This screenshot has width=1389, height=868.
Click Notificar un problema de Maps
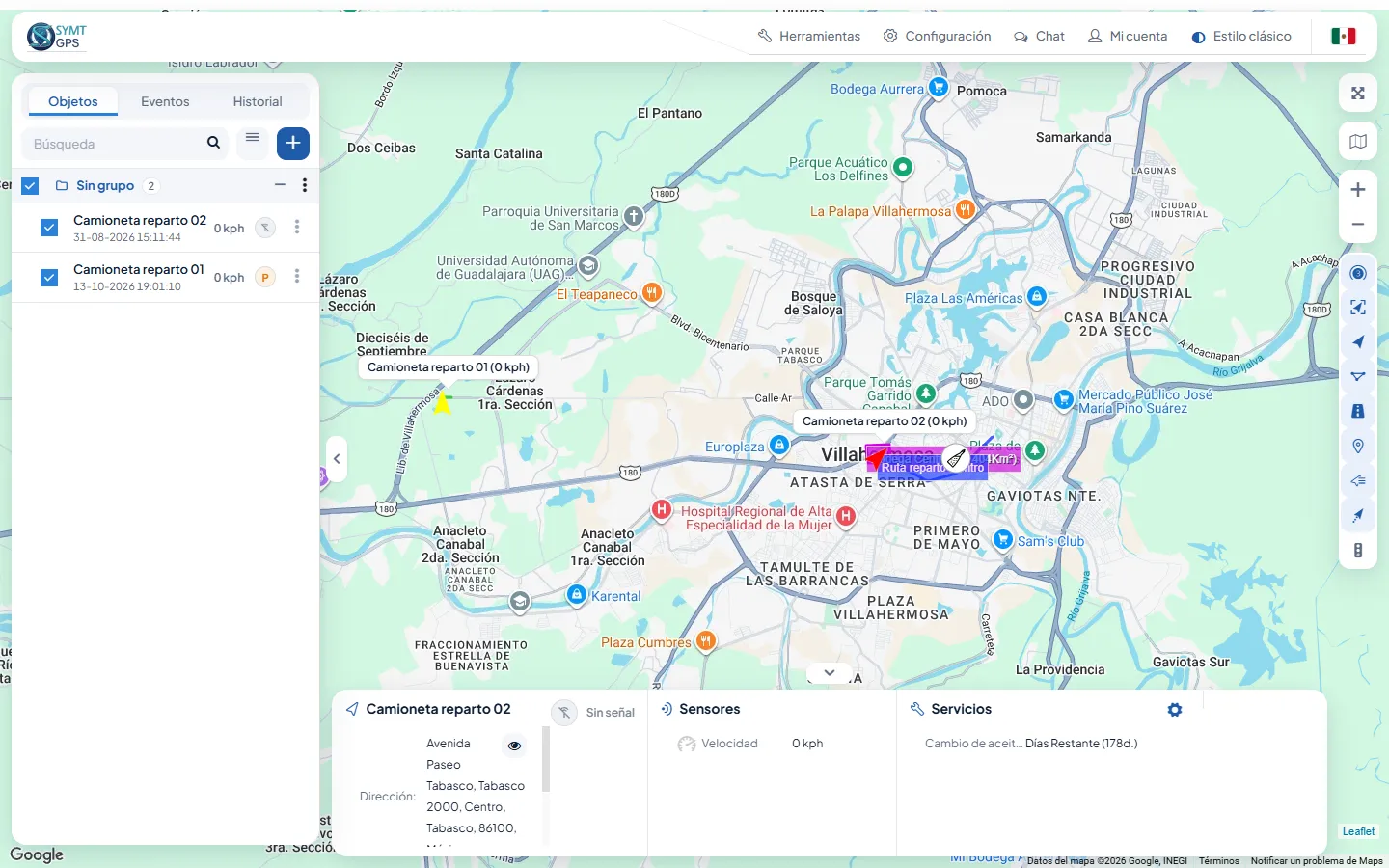coord(1317,861)
